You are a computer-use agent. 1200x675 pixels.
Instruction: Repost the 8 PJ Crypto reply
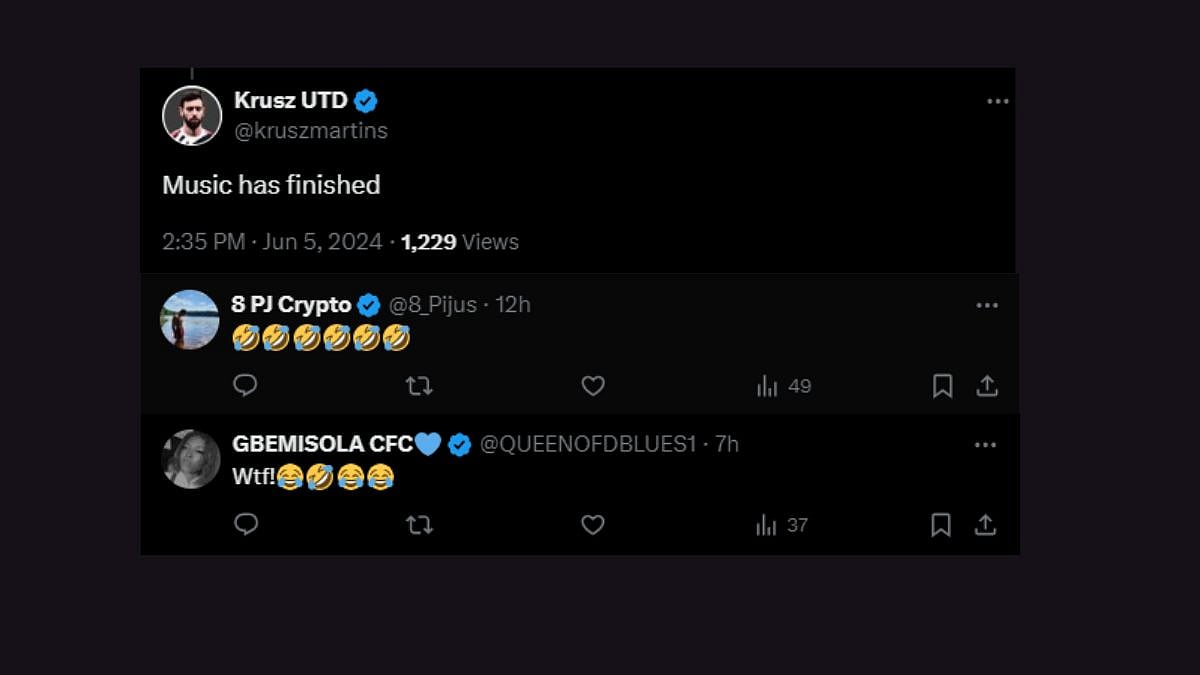pyautogui.click(x=419, y=386)
